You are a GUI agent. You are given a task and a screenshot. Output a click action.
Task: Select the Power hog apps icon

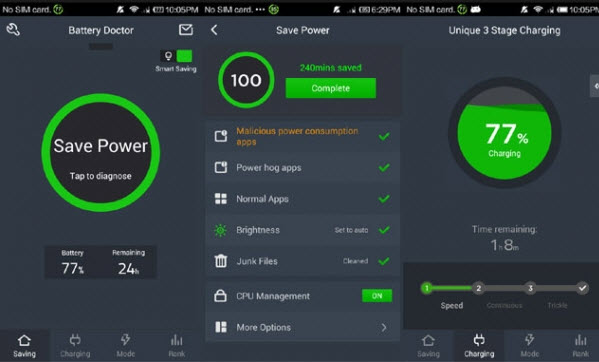[x=221, y=167]
